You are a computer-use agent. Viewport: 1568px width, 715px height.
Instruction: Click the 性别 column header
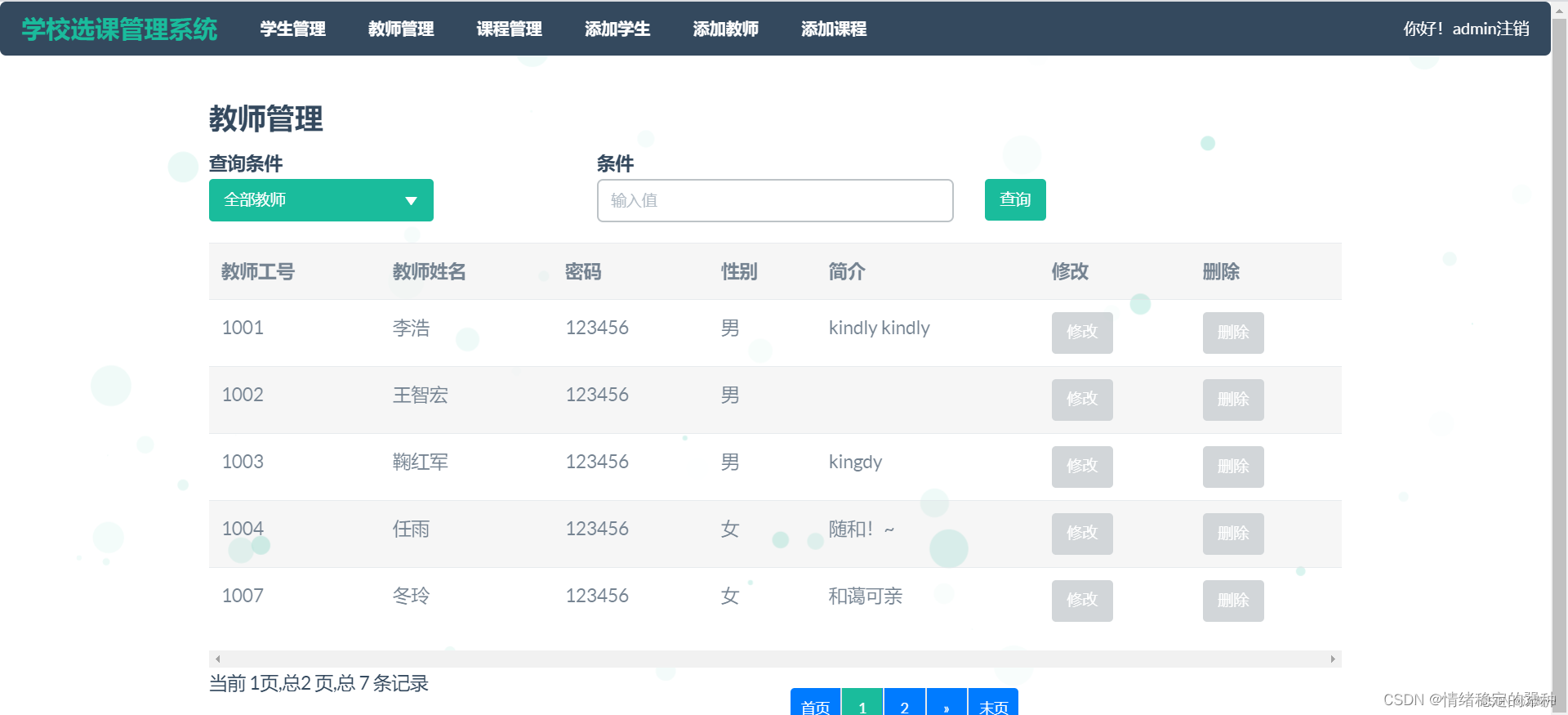click(x=739, y=271)
